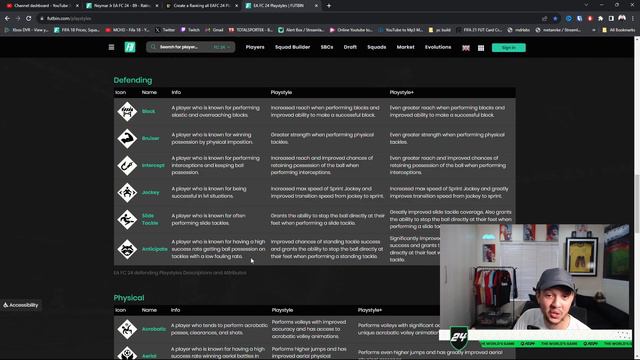This screenshot has height=360, width=640.
Task: Click the magnifier icon in player search
Action: [x=153, y=47]
